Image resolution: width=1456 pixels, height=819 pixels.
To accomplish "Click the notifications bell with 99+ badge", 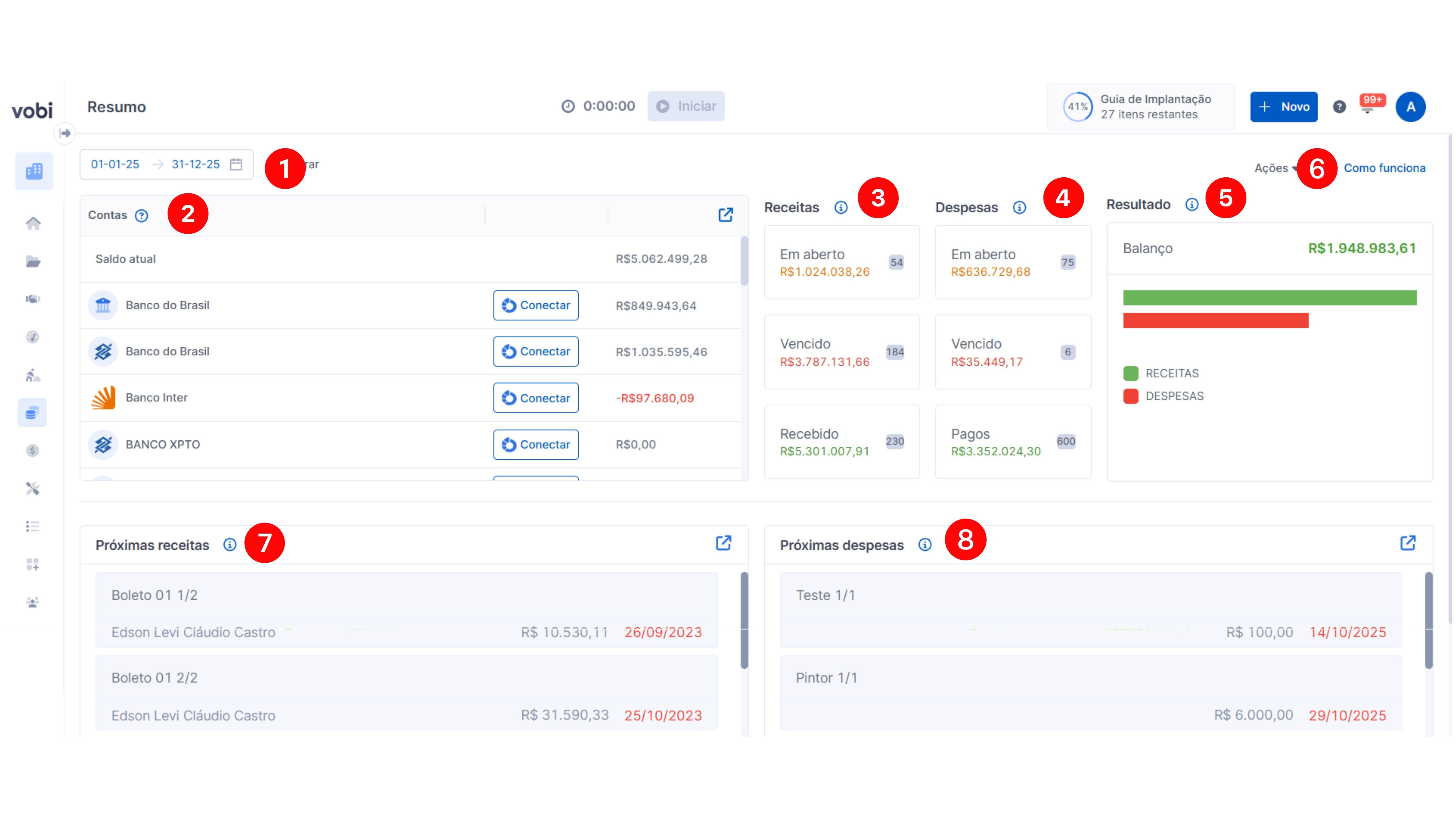I will click(1367, 107).
